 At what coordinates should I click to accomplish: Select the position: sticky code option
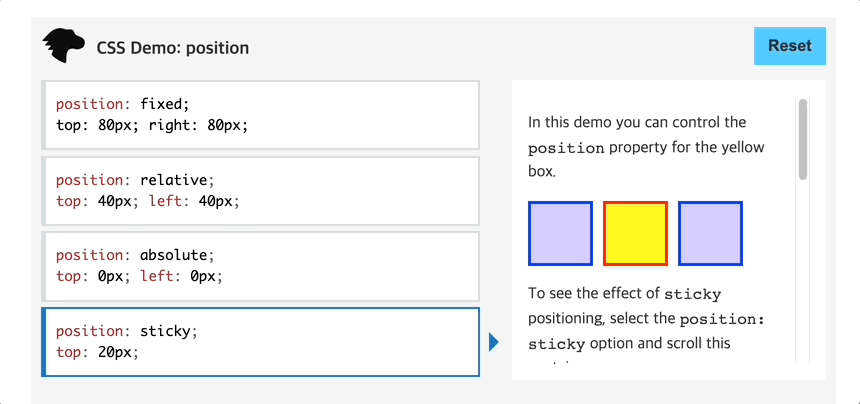coord(261,342)
